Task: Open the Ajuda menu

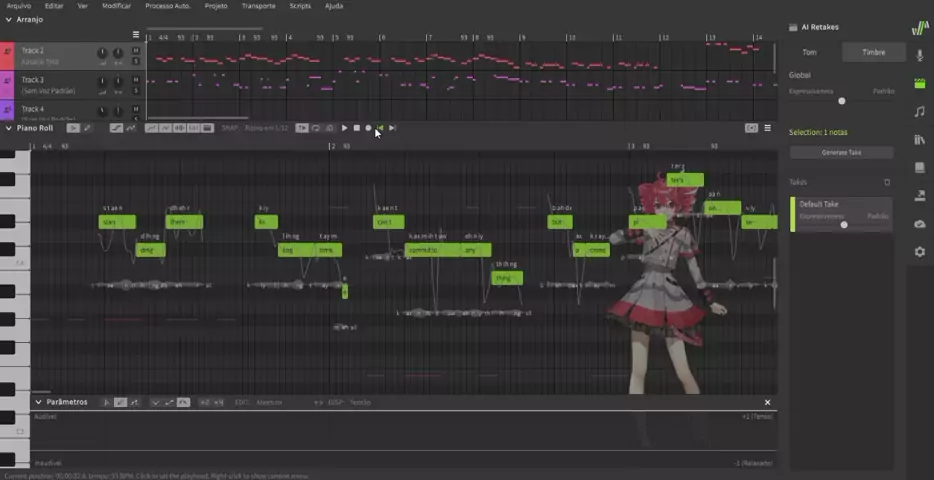Action: click(x=334, y=6)
